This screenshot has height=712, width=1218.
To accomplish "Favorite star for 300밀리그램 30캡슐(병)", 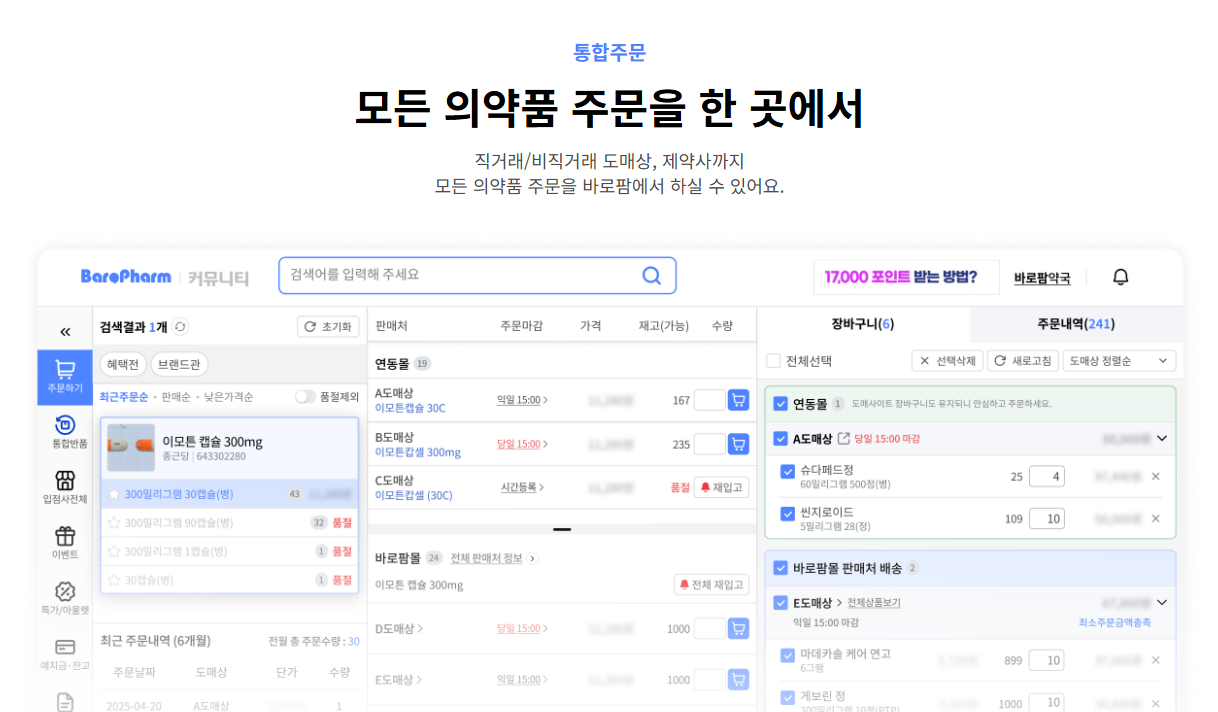I will click(114, 494).
